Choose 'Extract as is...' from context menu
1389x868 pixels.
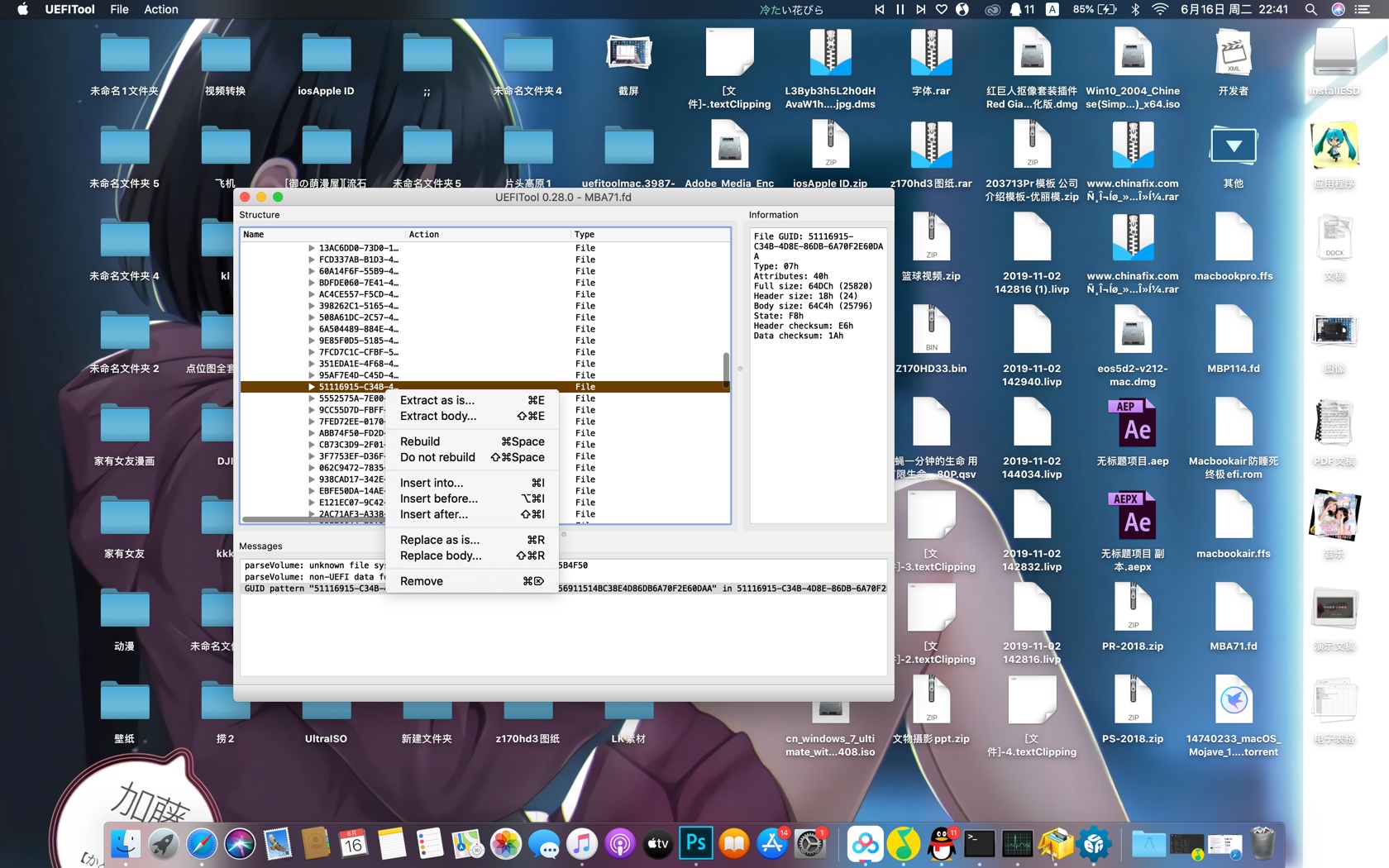click(471, 400)
